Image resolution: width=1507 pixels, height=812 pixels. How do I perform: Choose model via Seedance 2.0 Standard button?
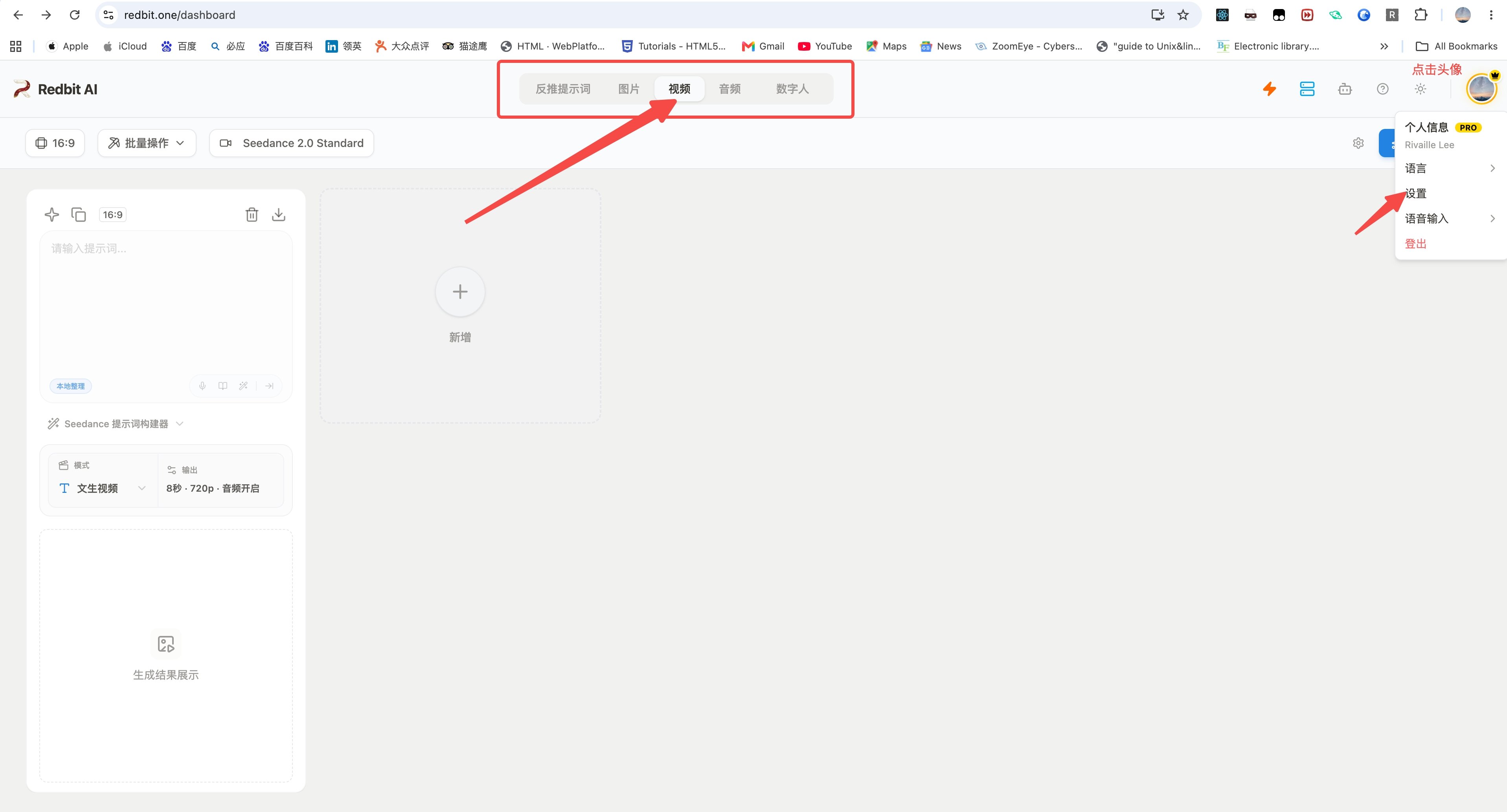(x=291, y=143)
